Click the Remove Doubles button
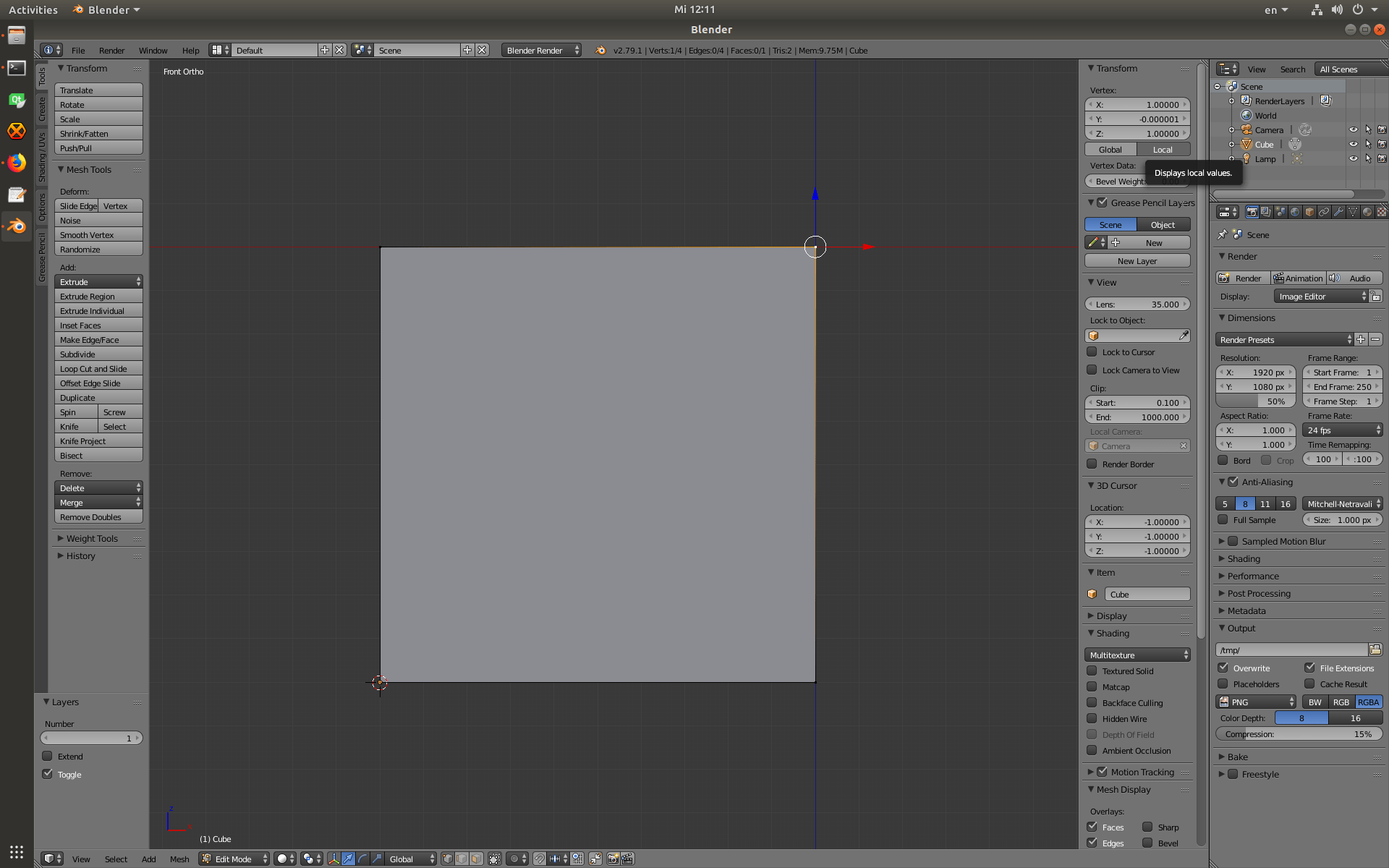Viewport: 1389px width, 868px height. (x=98, y=517)
